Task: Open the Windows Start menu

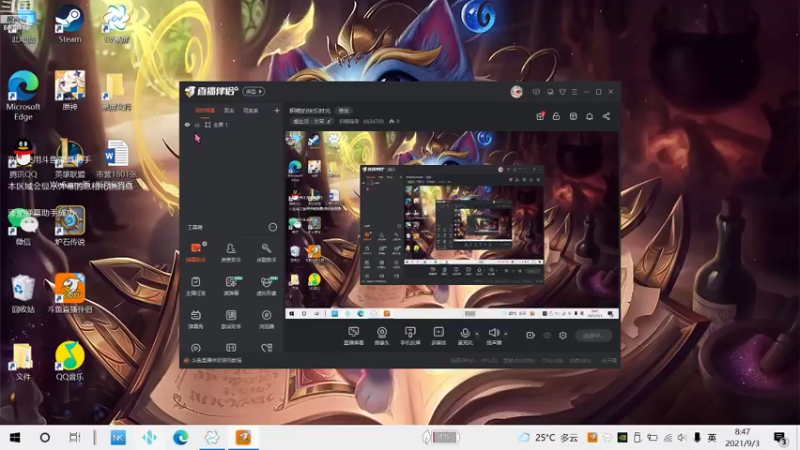Action: pos(15,437)
